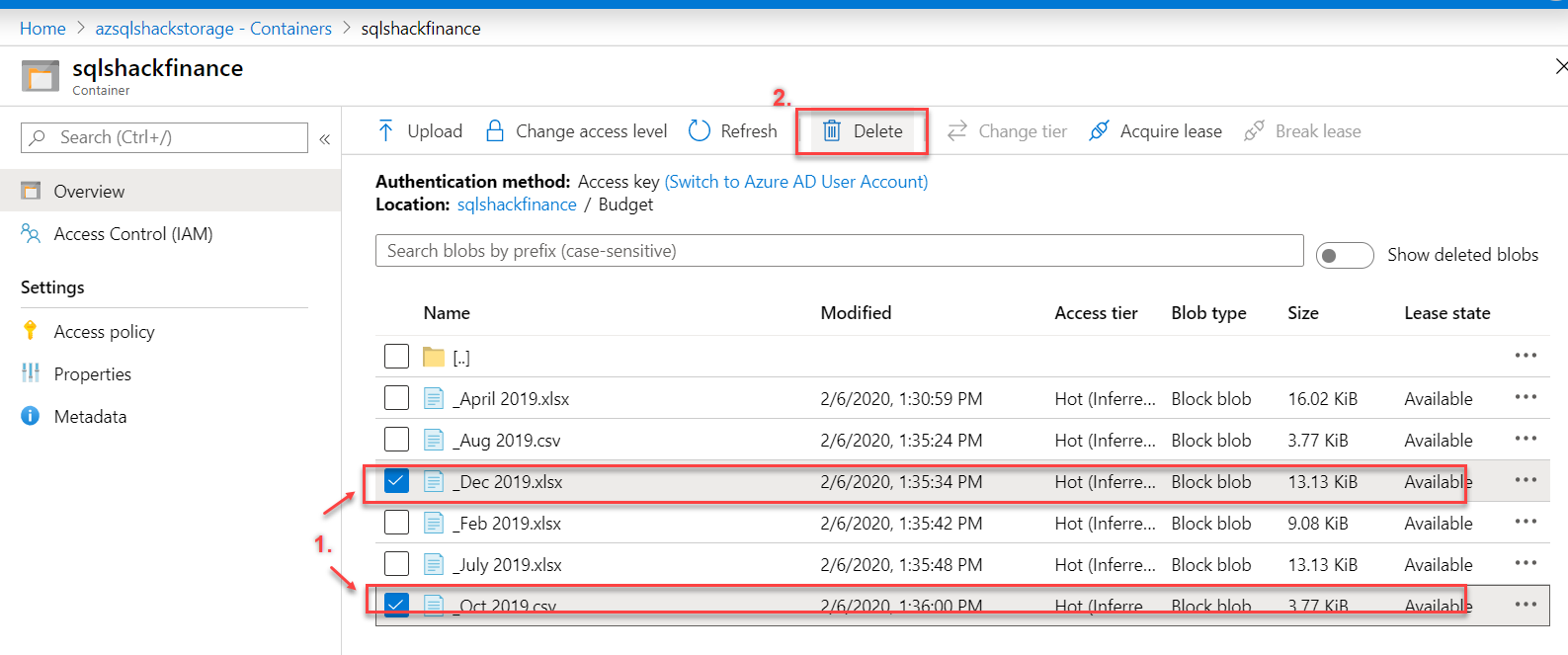Open ellipsis menu for _July 2019.xlsx
Image resolution: width=1568 pixels, height=655 pixels.
tap(1526, 563)
